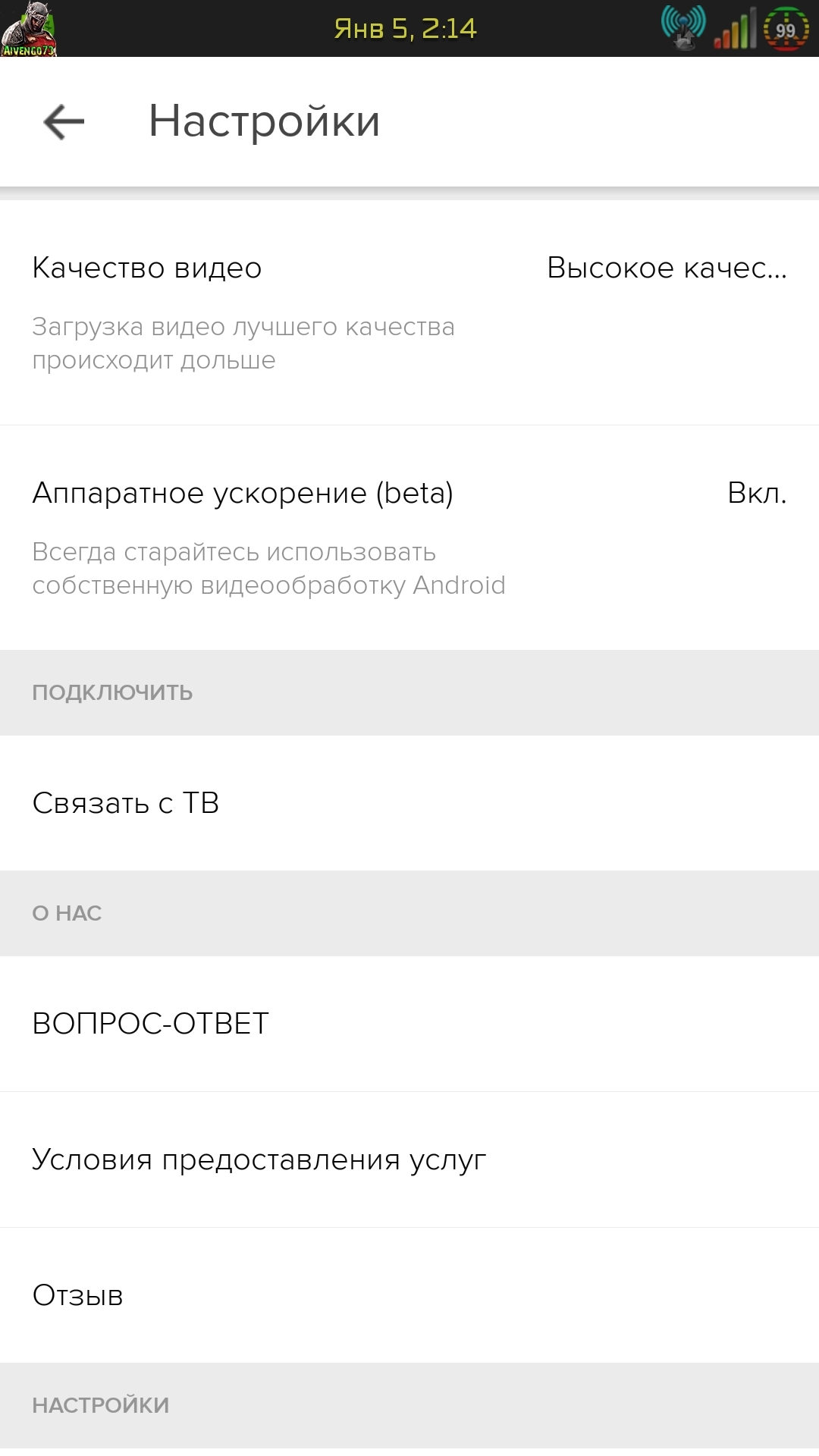The width and height of the screenshot is (819, 1456).
Task: Expand the Высокое качес... quality value
Action: pyautogui.click(x=667, y=268)
